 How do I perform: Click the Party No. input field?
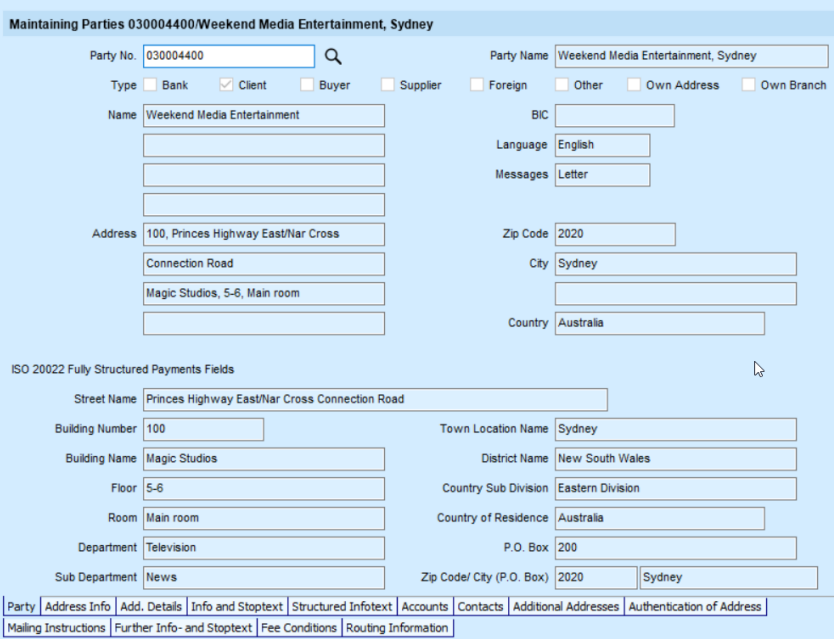(x=229, y=56)
